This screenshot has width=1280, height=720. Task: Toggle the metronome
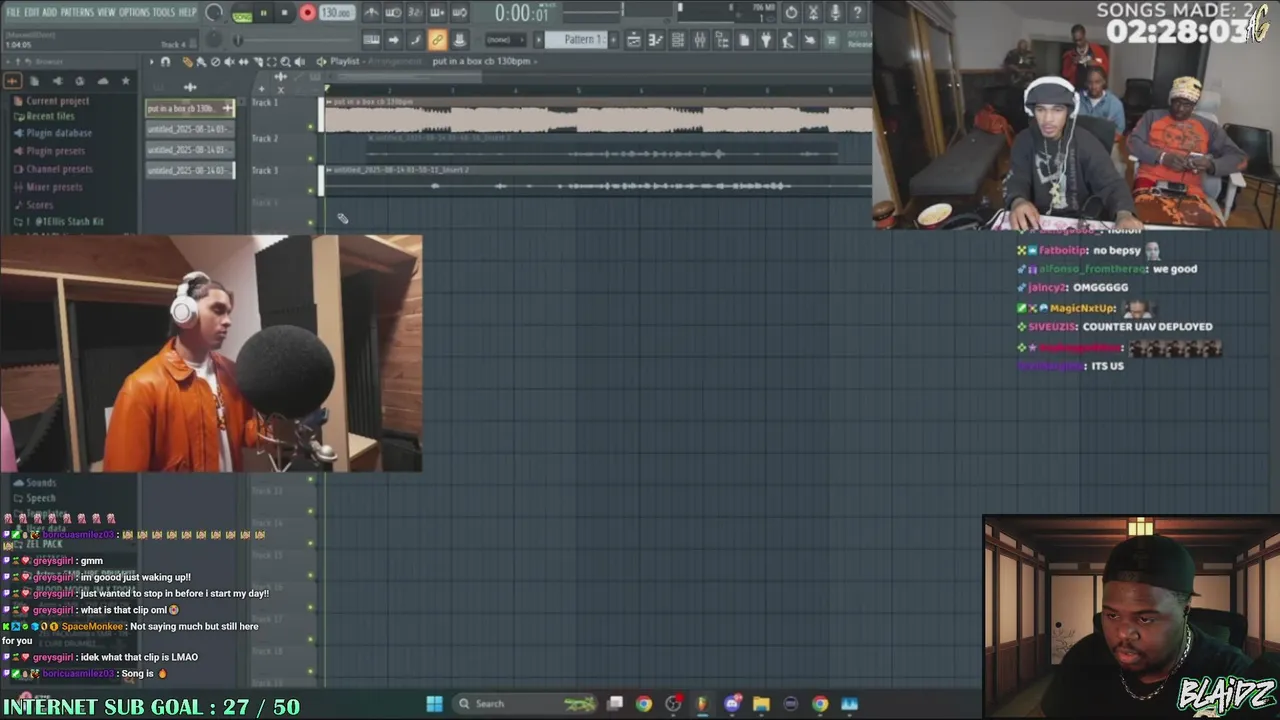coord(372,13)
